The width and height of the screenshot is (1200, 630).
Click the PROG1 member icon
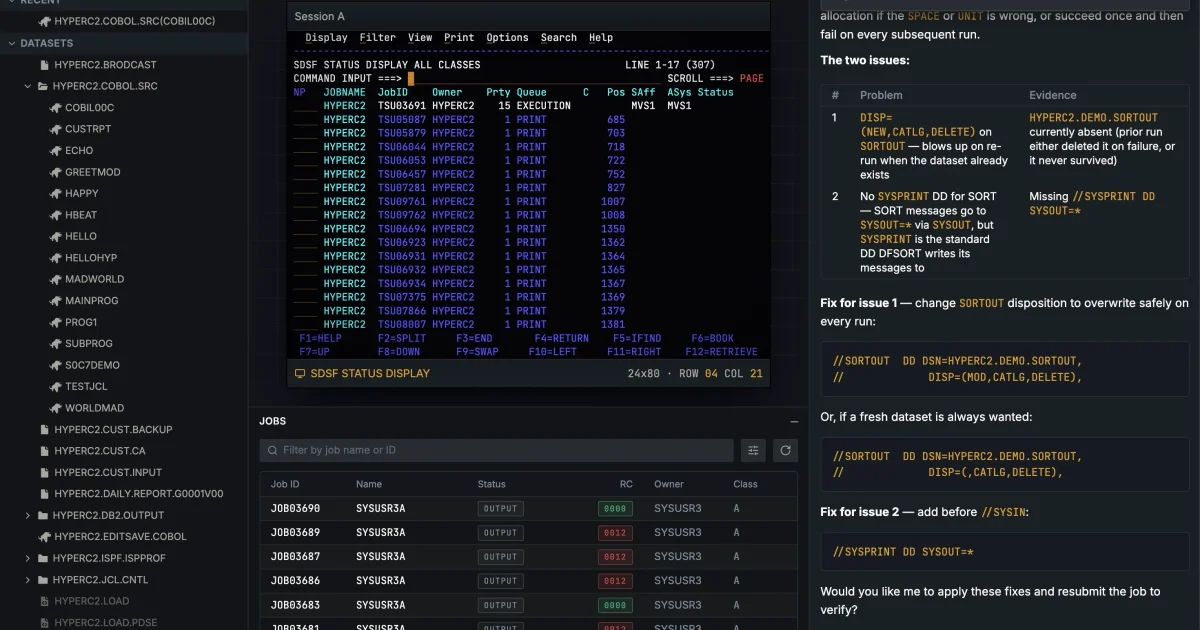[56, 322]
